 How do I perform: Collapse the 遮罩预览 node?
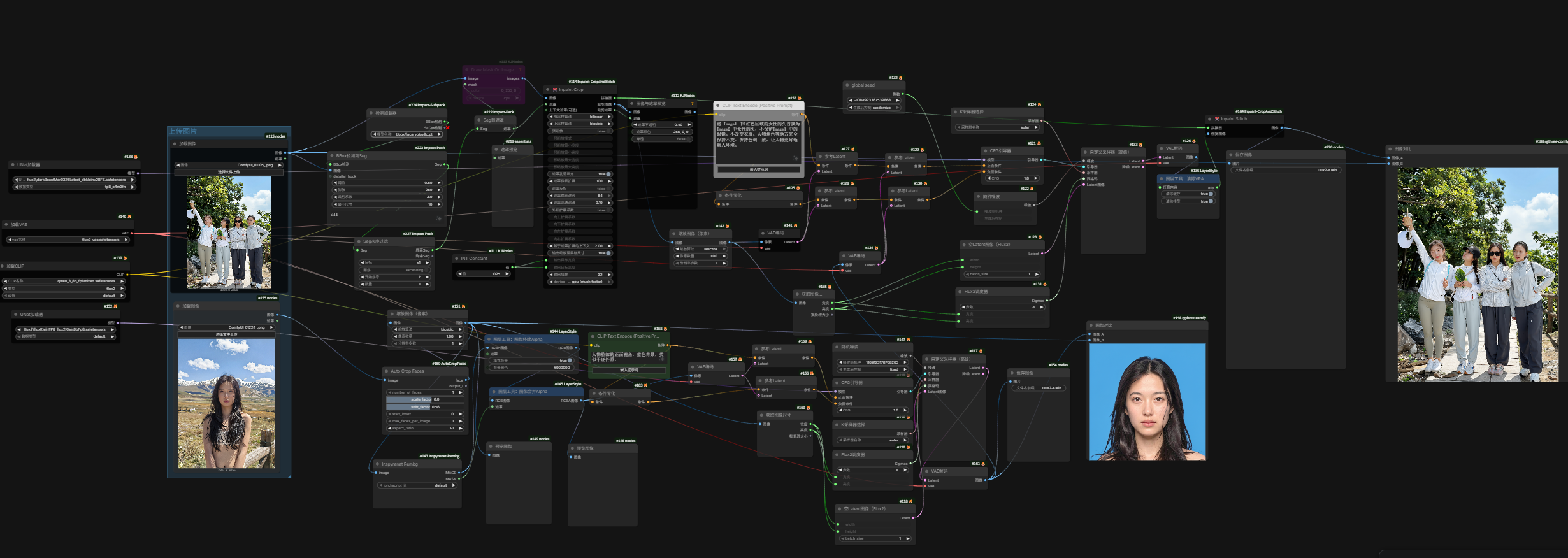496,150
